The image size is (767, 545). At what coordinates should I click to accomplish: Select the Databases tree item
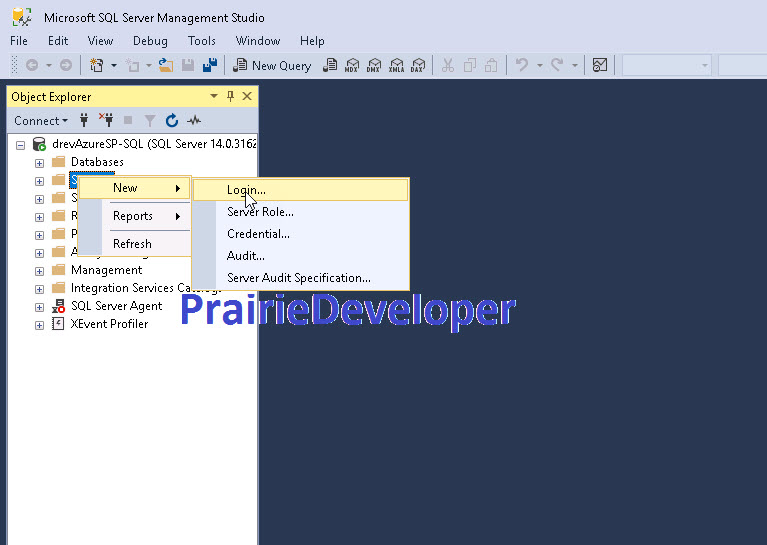coord(97,162)
